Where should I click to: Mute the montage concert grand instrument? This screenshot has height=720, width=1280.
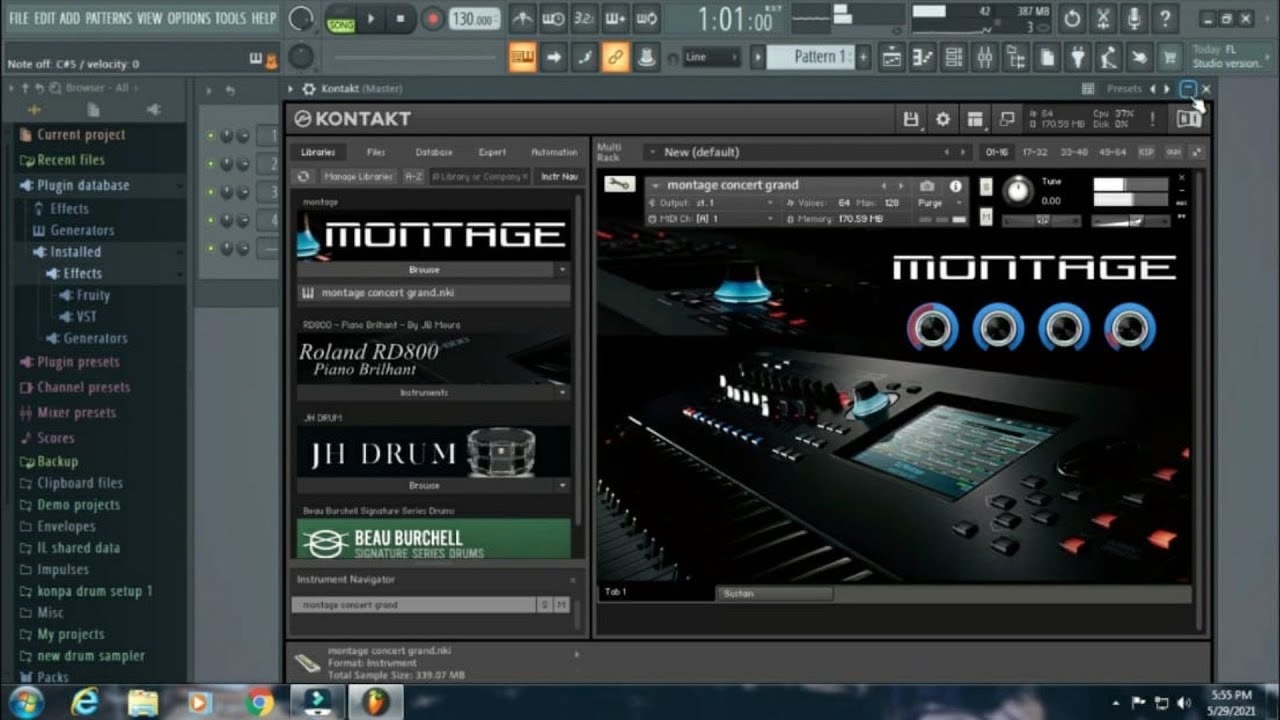click(986, 217)
